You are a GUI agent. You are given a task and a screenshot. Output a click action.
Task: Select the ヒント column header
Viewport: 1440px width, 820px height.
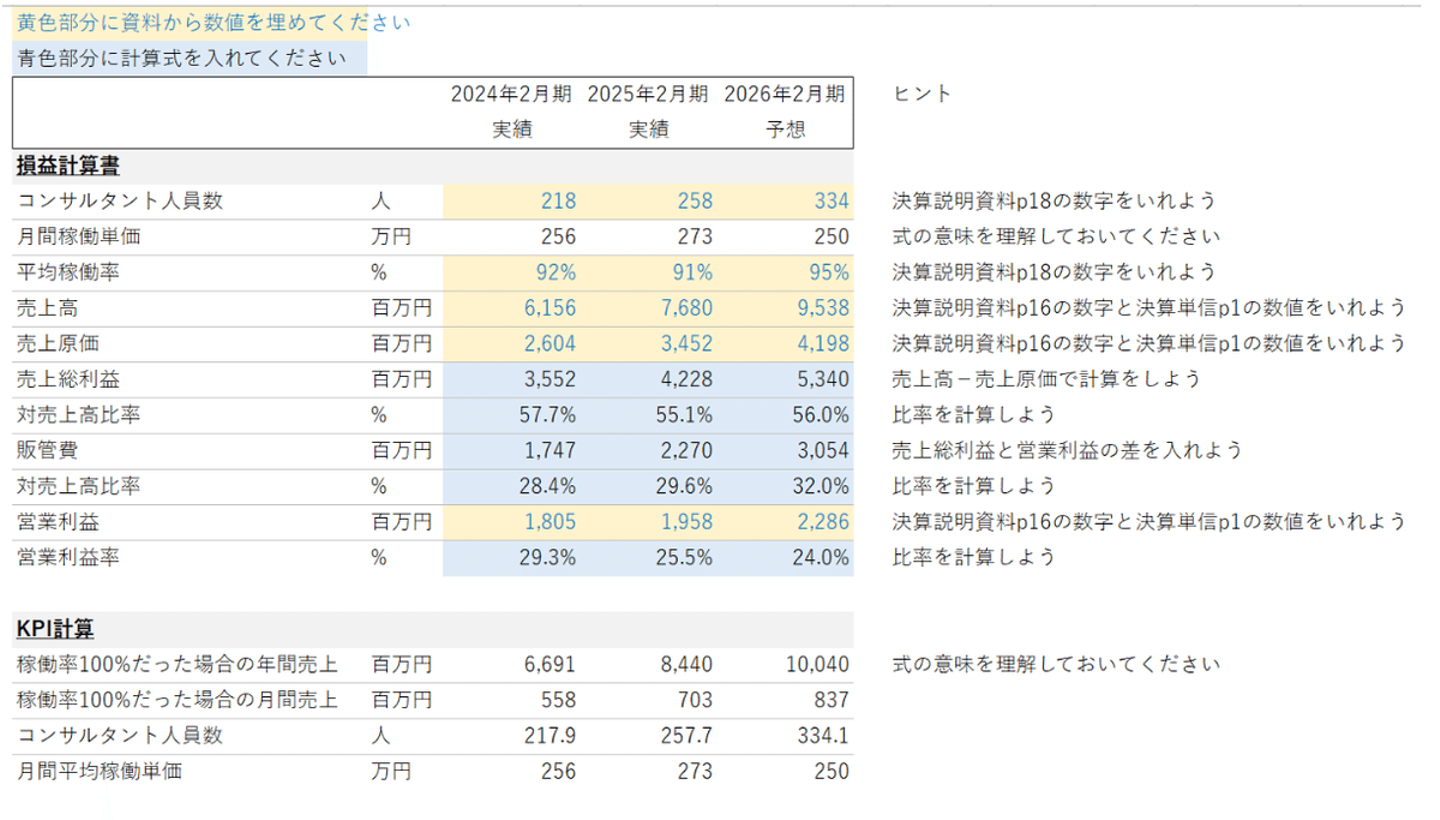(x=922, y=94)
